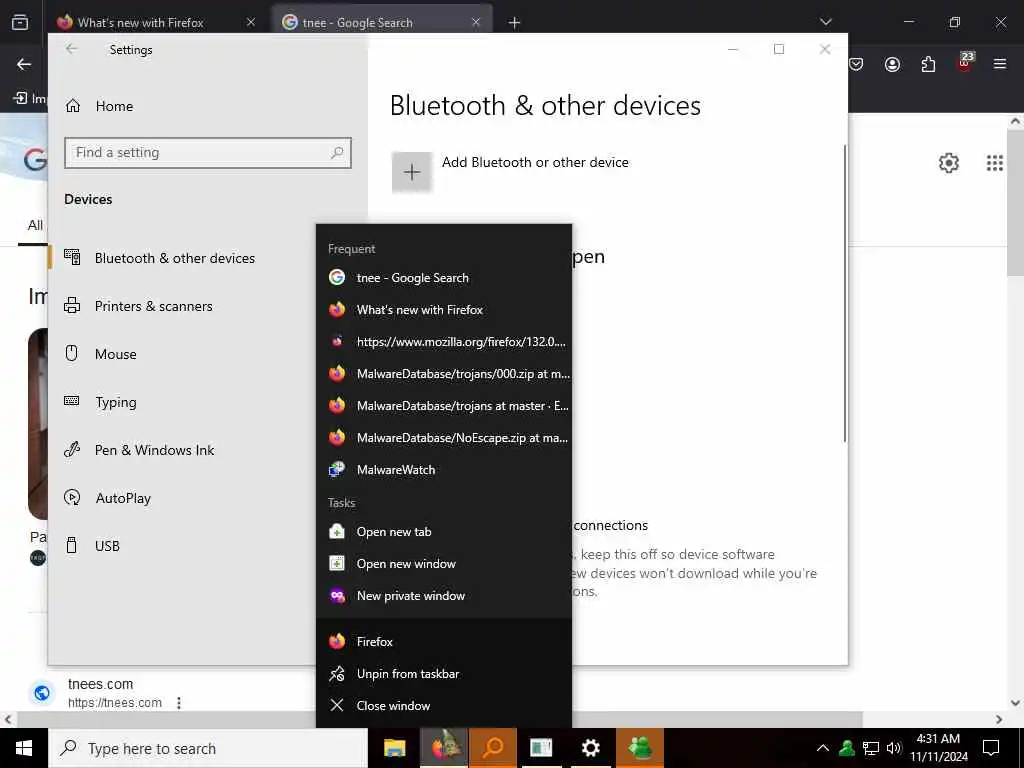
Task: Click the extension icon with 23 badge
Action: 965,62
